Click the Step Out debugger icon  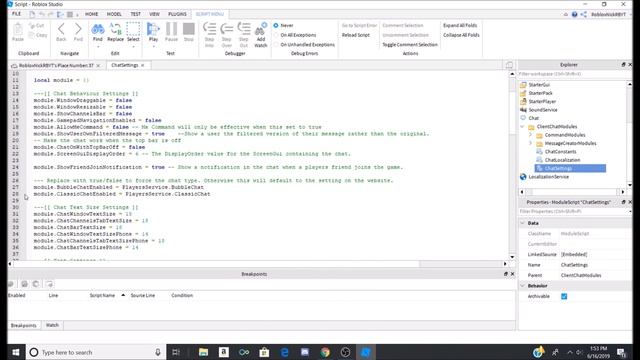click(x=244, y=29)
